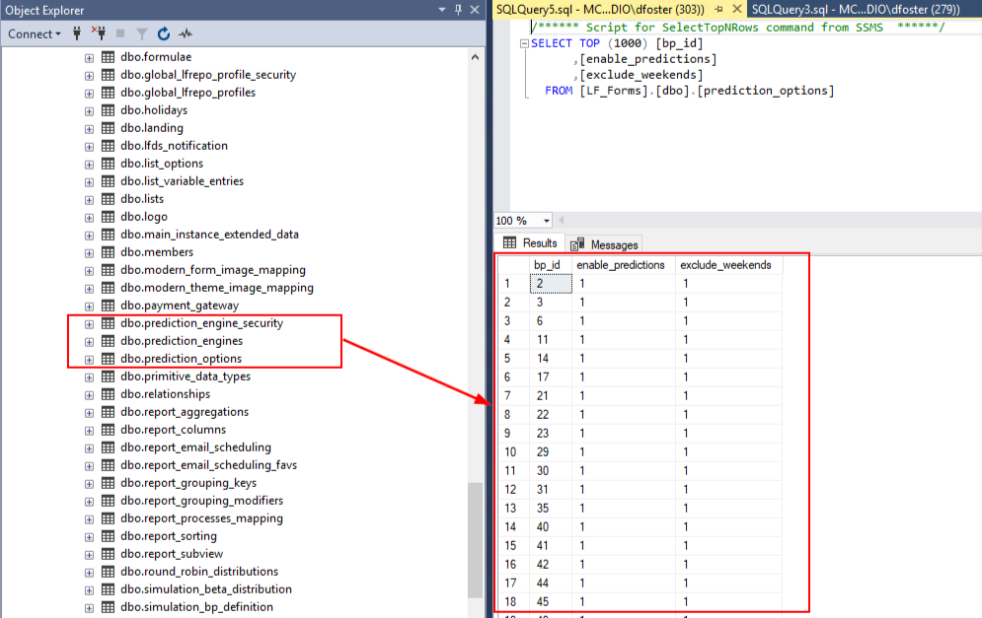Pin the SQLQuery5.sql tab
Viewport: 982px width, 618px height.
[x=718, y=9]
